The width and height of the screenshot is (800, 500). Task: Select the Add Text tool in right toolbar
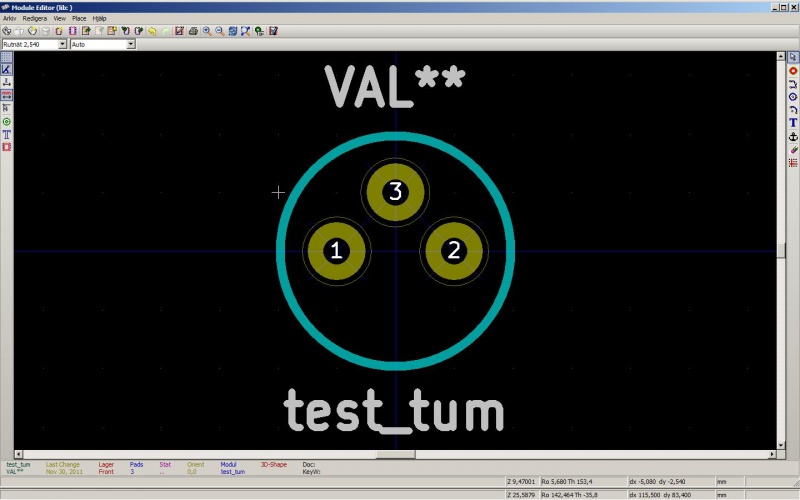pos(793,122)
